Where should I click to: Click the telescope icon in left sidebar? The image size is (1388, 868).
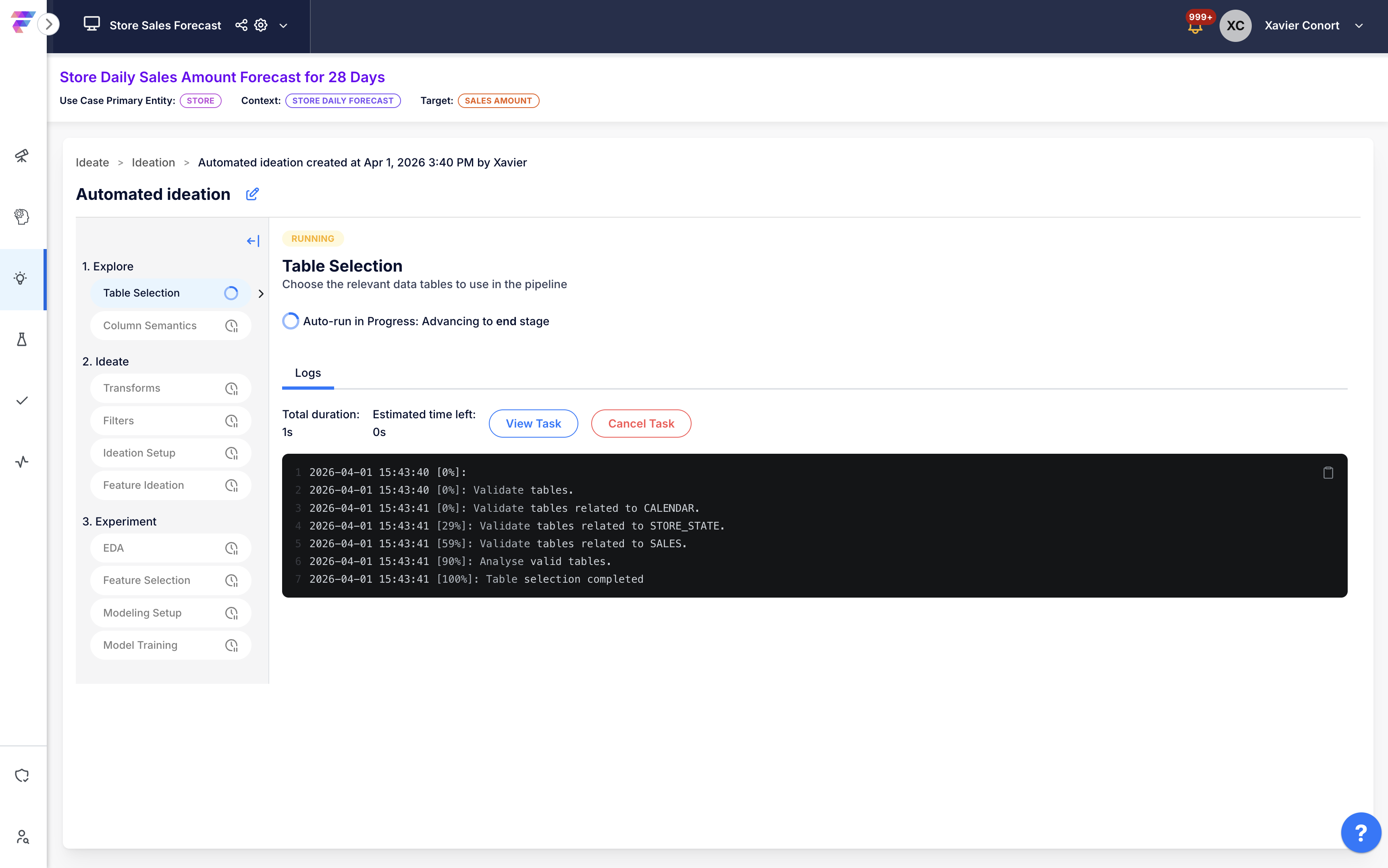(22, 156)
